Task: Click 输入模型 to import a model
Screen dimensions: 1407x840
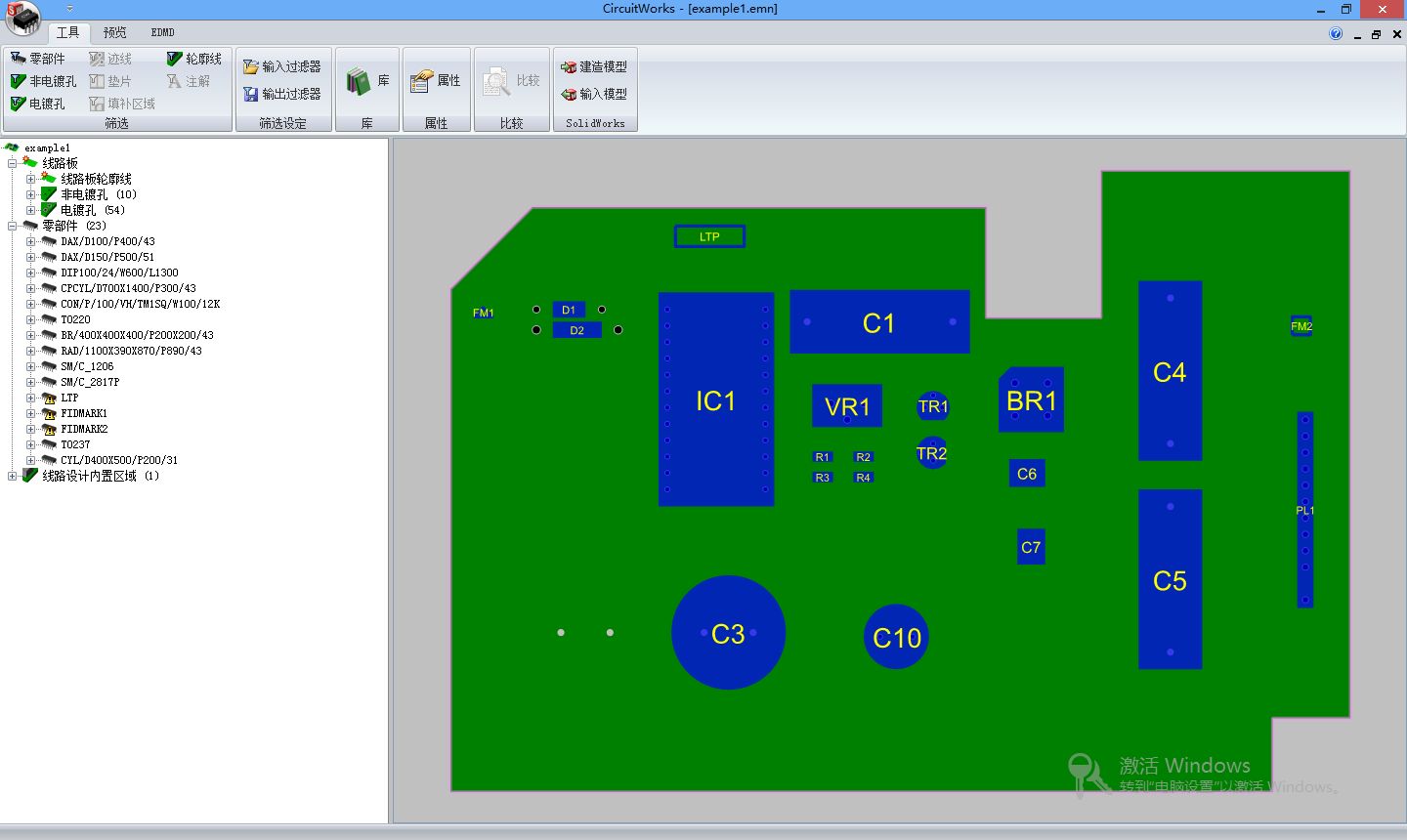Action: (x=594, y=94)
